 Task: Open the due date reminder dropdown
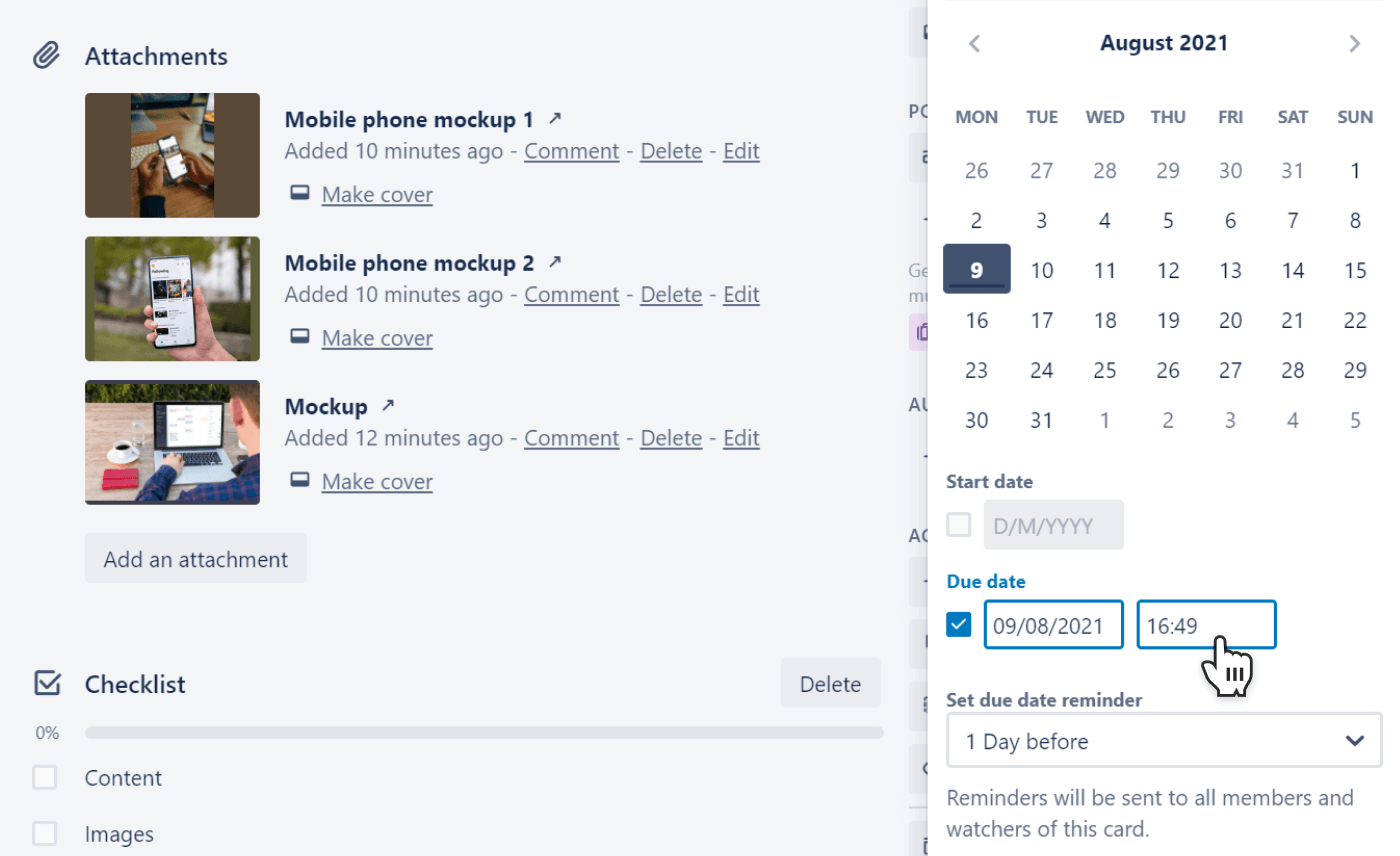[1163, 740]
